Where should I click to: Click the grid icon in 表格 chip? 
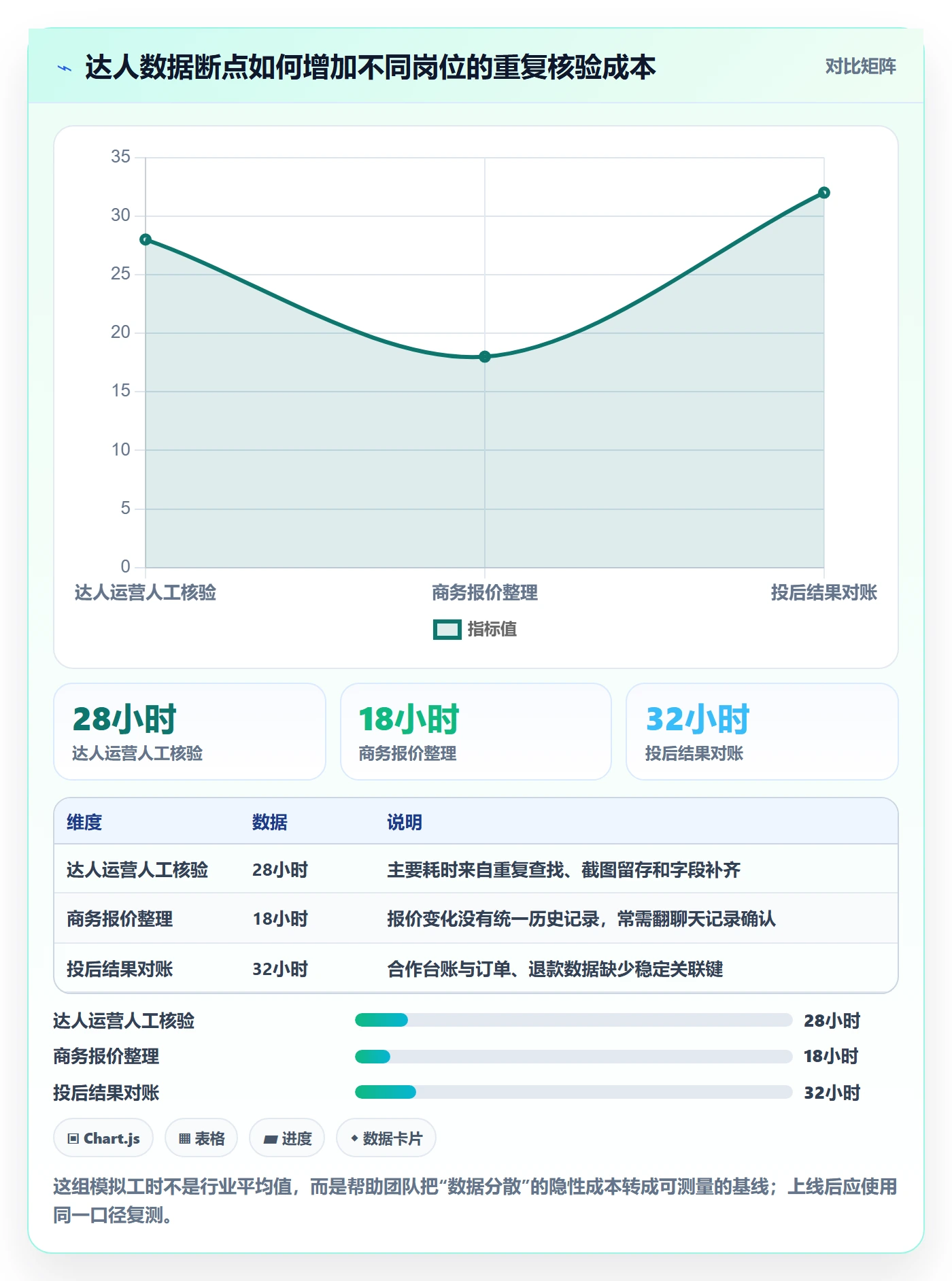(184, 1139)
